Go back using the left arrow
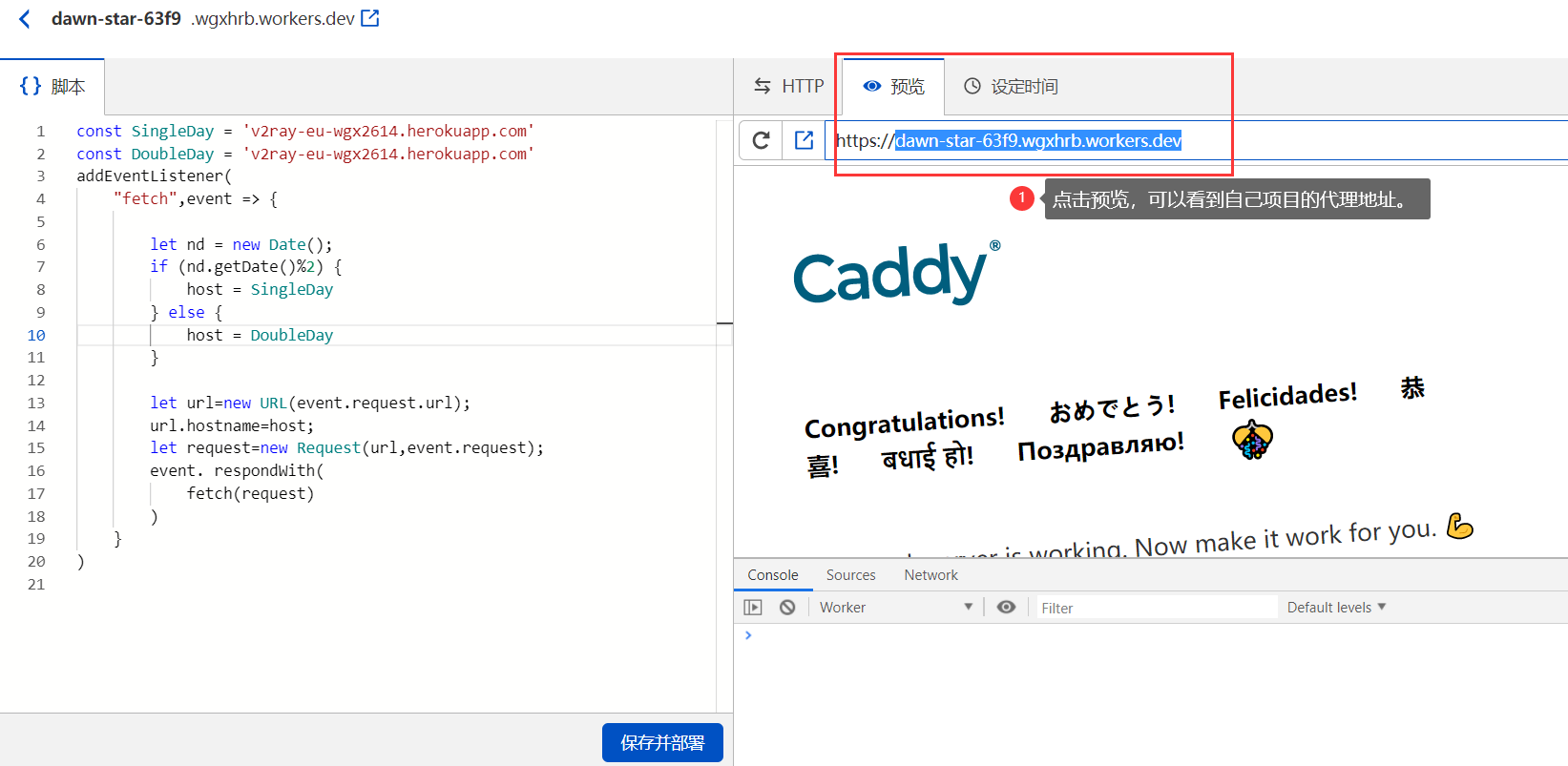The image size is (1568, 766). 25,19
